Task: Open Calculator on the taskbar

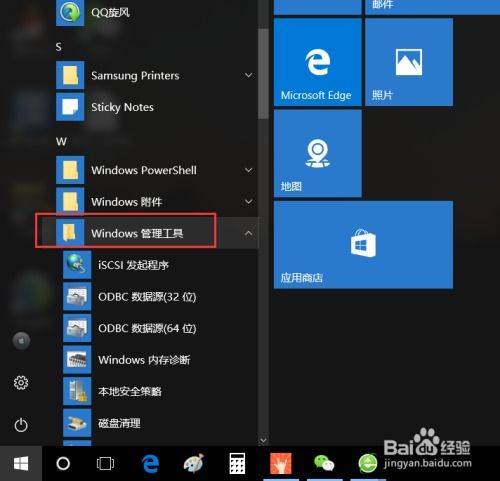Action: click(237, 463)
